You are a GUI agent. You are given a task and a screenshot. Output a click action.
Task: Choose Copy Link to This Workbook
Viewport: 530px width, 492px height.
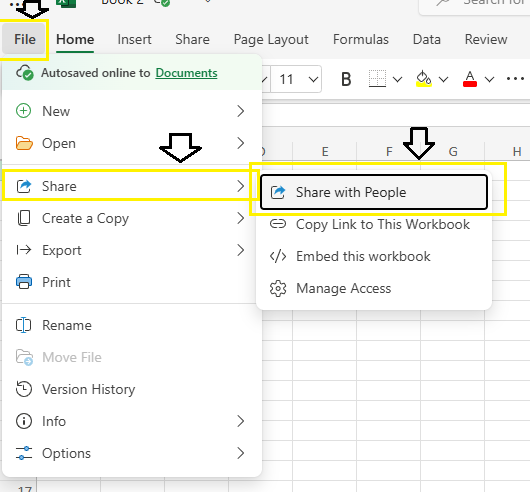374,224
